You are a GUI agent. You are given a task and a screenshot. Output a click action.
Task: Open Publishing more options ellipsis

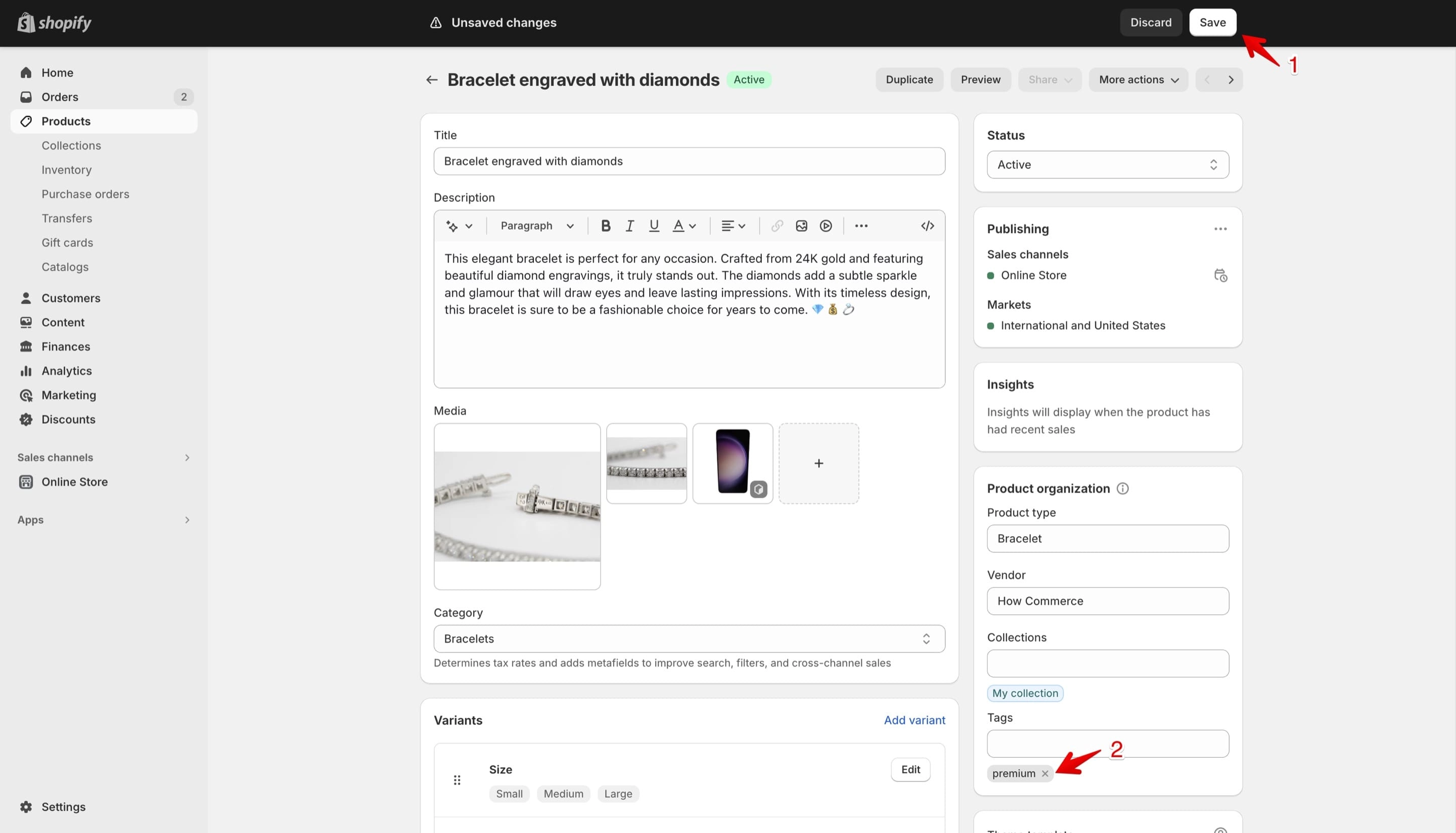pos(1220,229)
